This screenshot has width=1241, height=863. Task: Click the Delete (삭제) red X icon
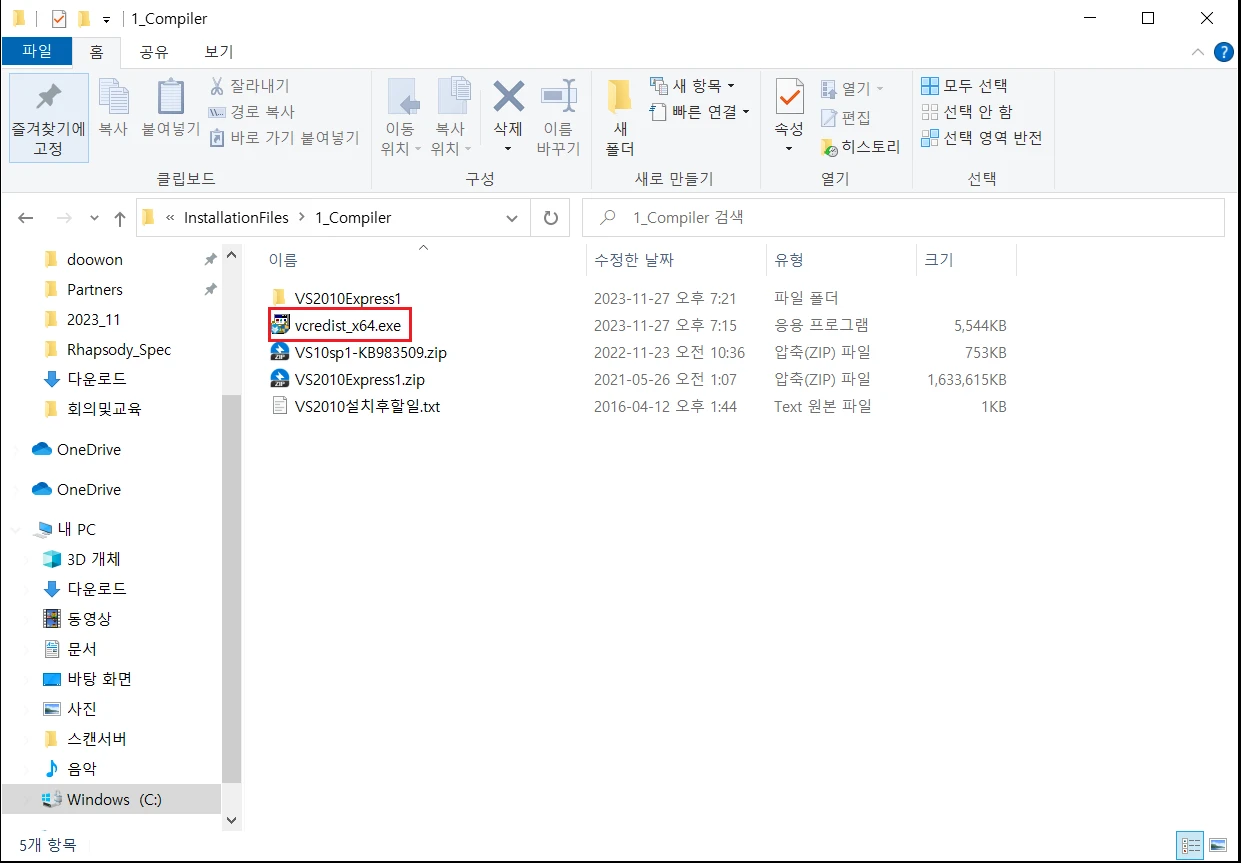pyautogui.click(x=508, y=98)
